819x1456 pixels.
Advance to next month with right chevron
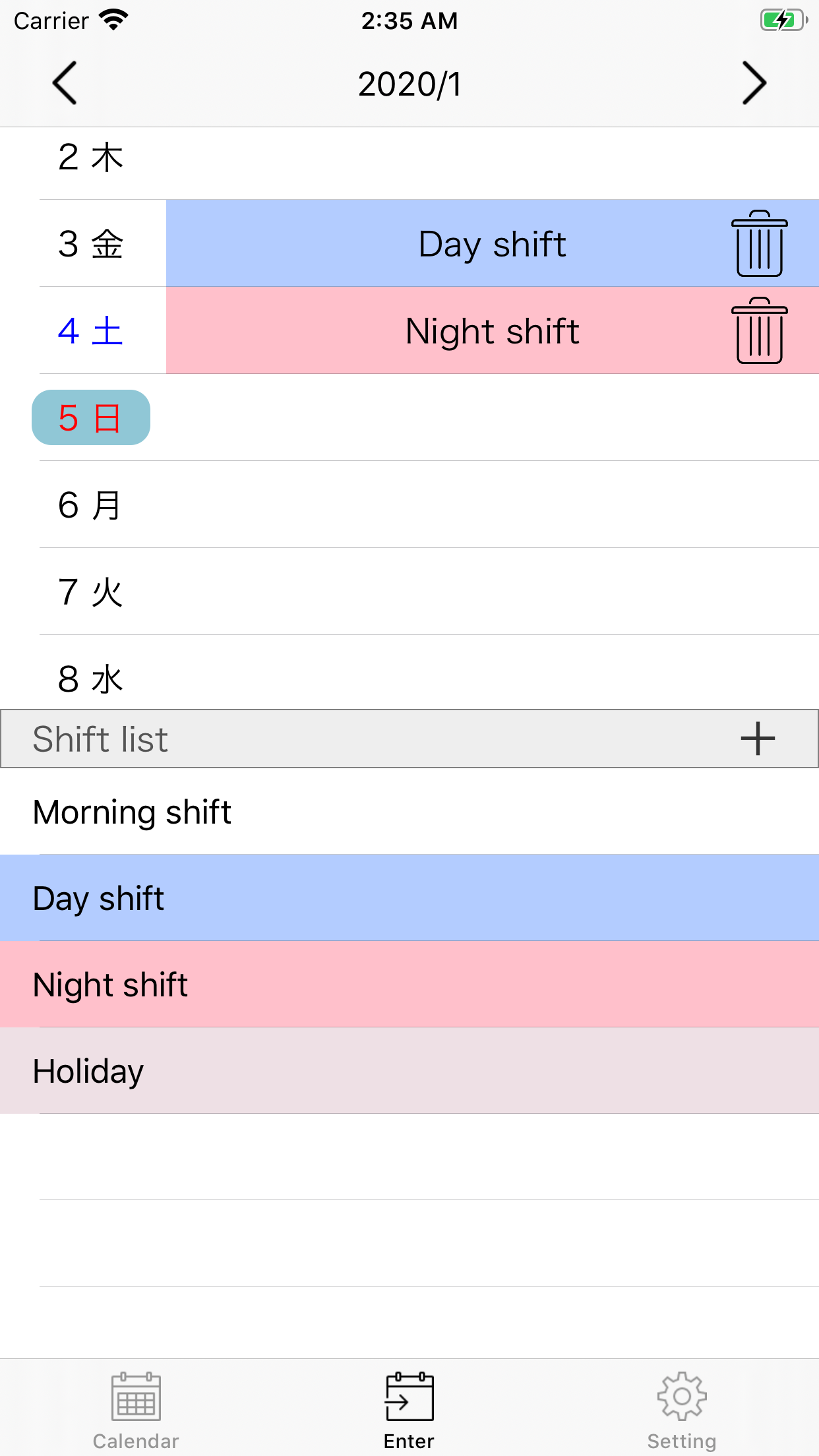[754, 83]
